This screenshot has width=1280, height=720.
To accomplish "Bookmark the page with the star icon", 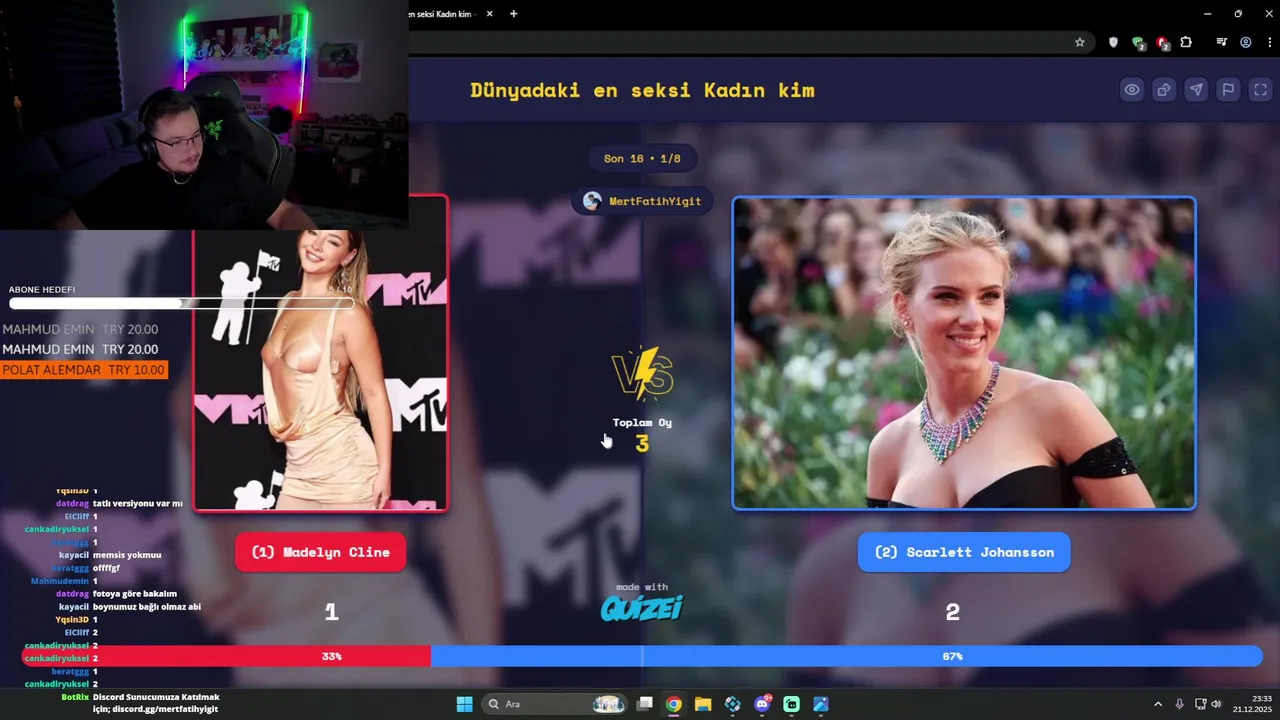I will point(1080,43).
